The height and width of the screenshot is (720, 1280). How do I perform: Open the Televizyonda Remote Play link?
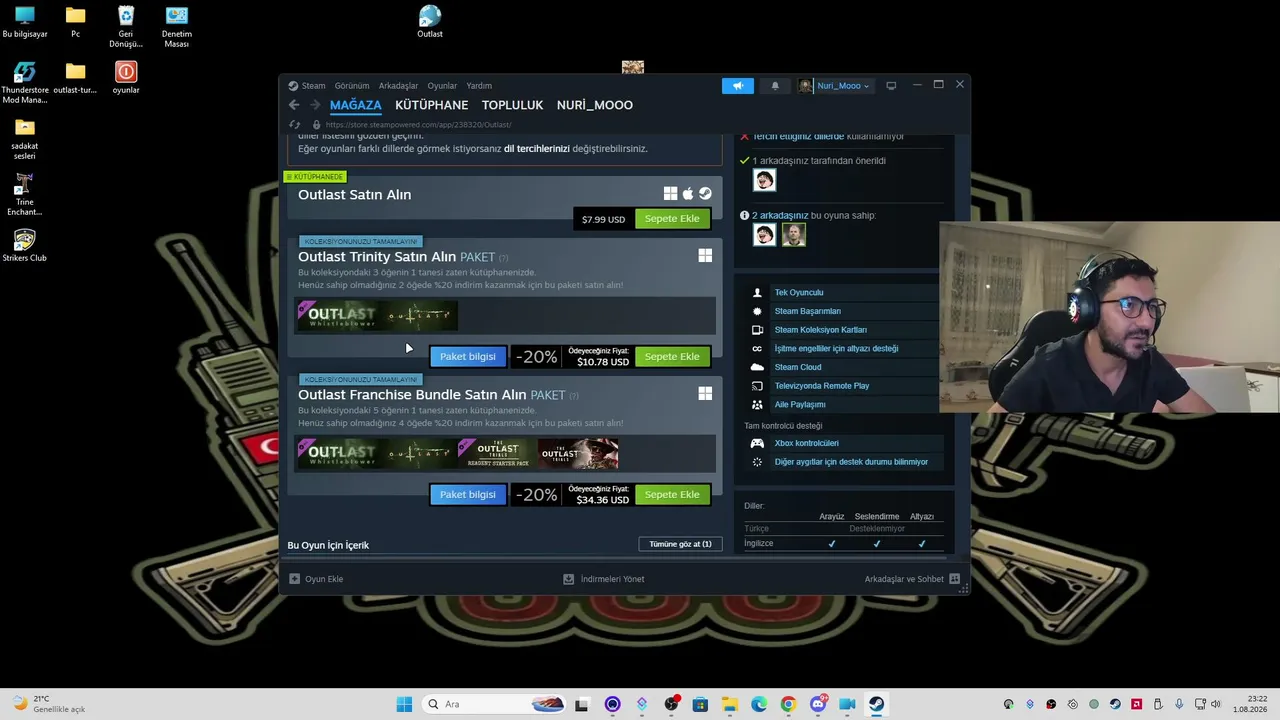click(x=822, y=386)
